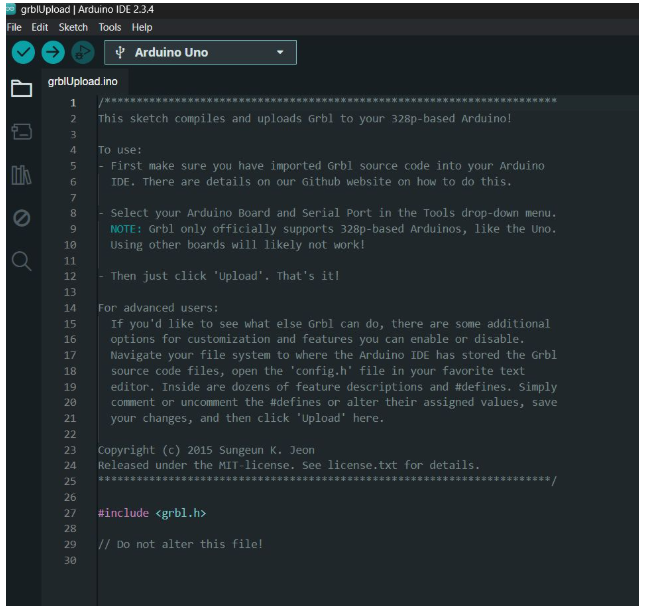The image size is (647, 612).
Task: Click 'Using other boards will likely not work!' line
Action: (238, 245)
